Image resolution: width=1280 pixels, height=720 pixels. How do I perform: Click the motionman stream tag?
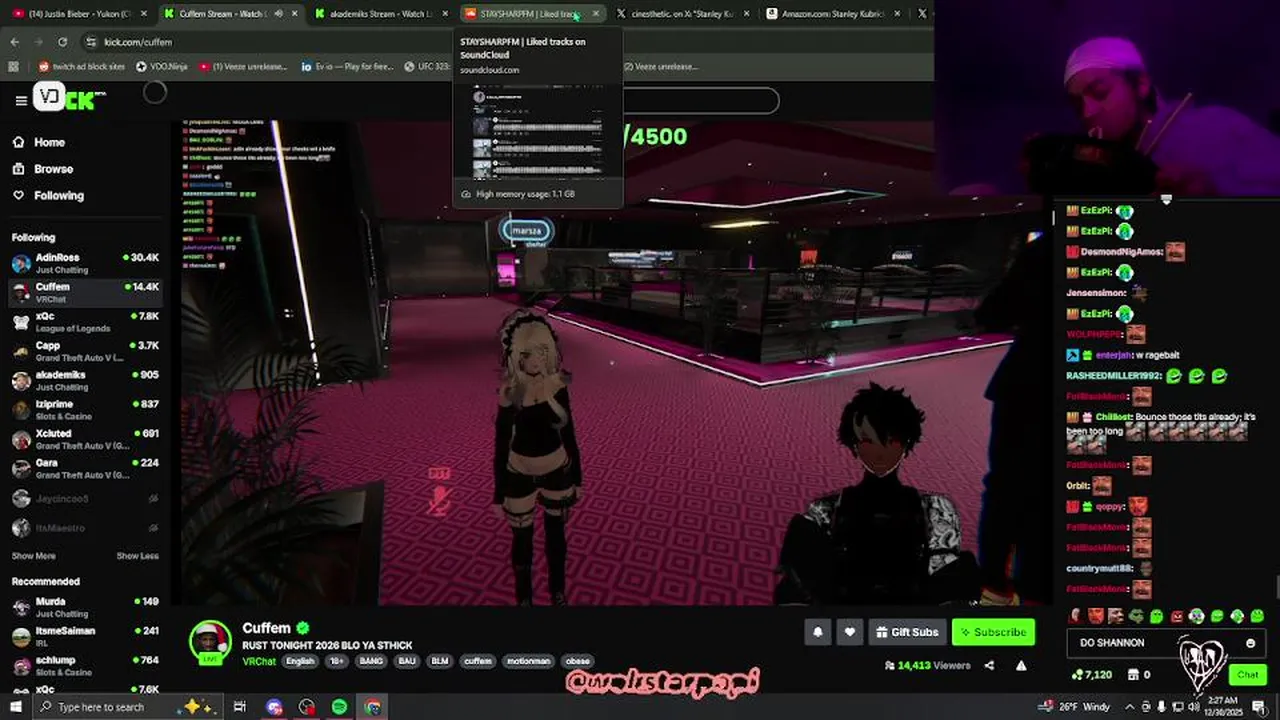(x=528, y=661)
